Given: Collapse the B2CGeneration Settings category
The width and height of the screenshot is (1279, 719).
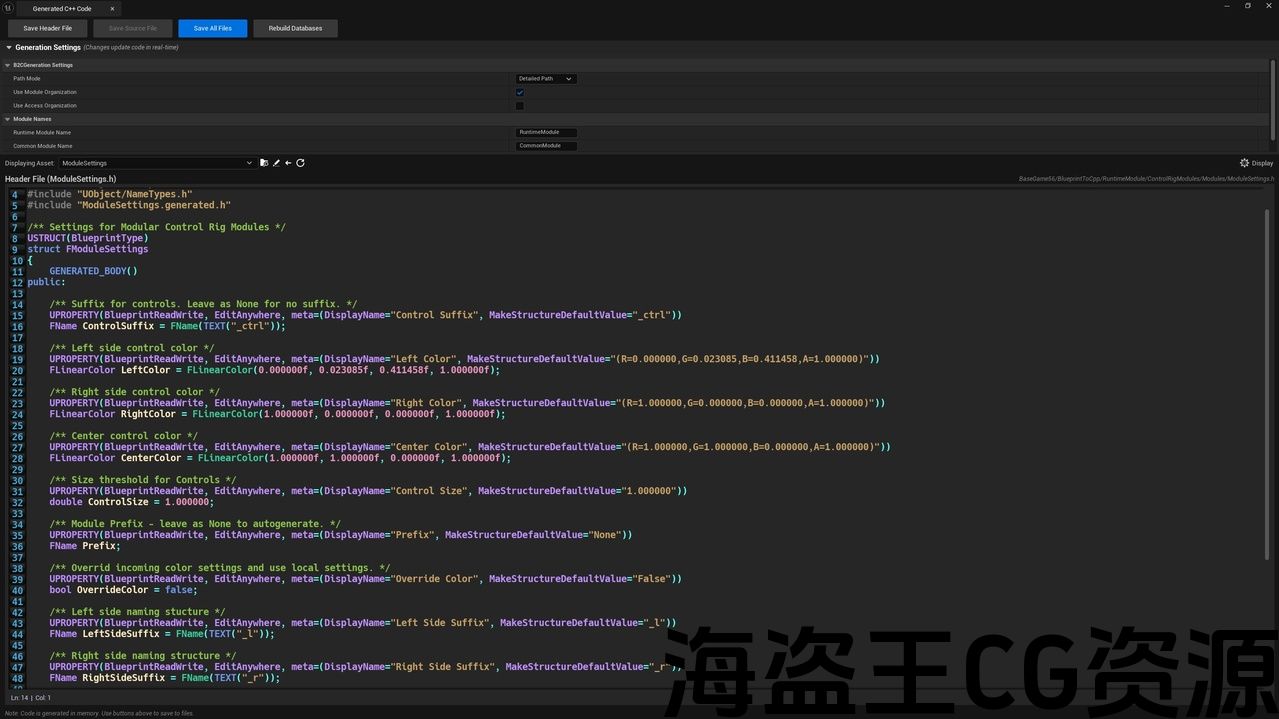Looking at the screenshot, I should (x=7, y=65).
